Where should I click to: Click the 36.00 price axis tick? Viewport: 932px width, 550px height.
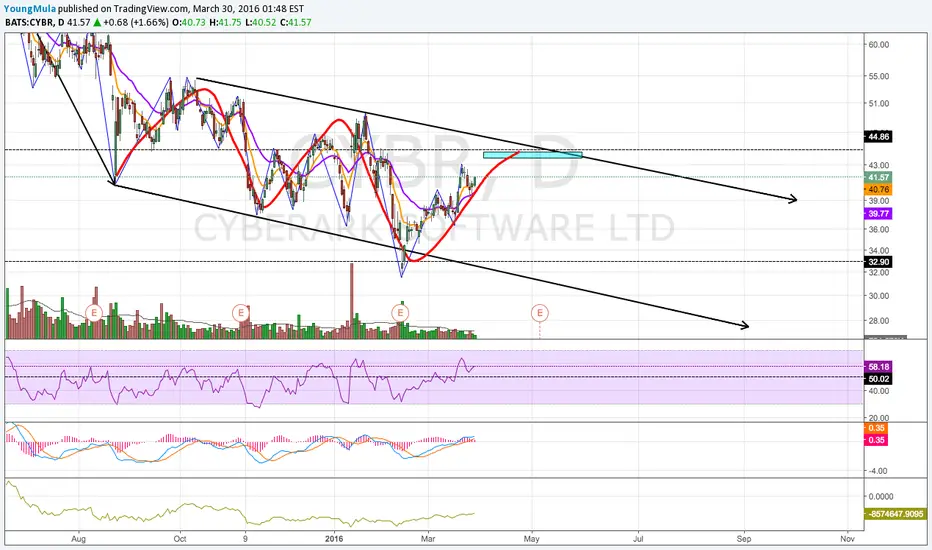click(x=879, y=230)
